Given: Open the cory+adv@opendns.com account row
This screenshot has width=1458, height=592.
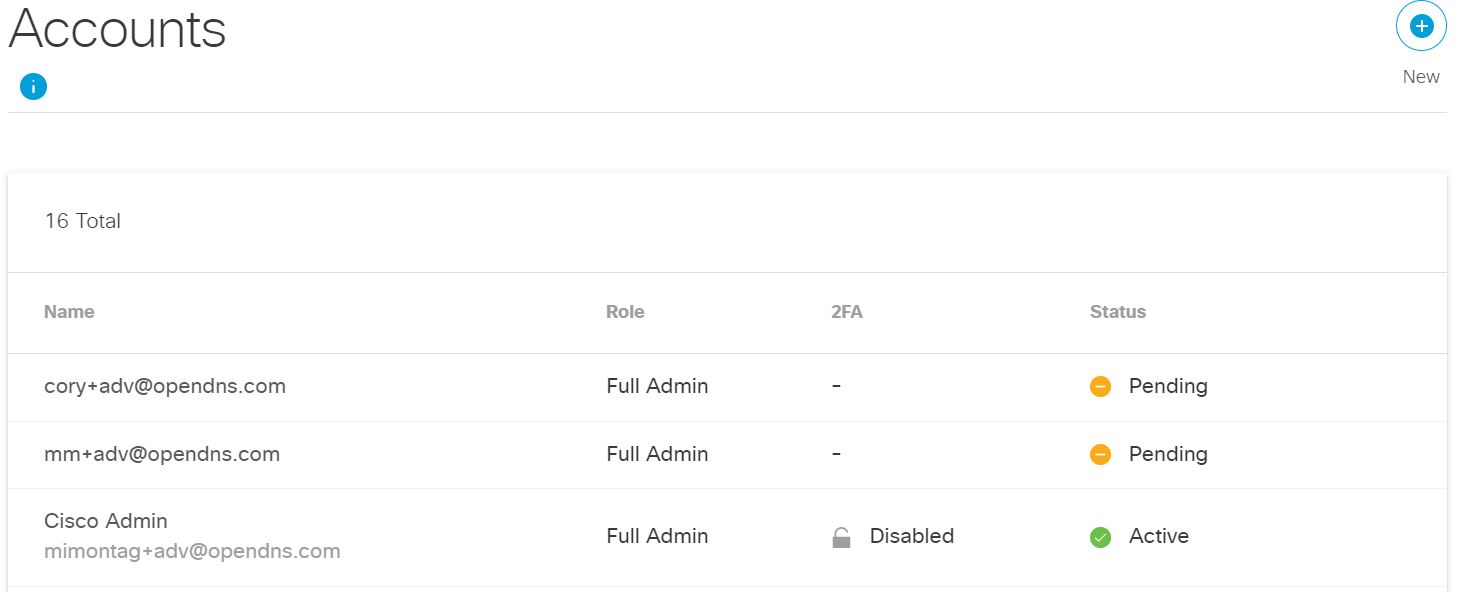Looking at the screenshot, I should click(x=727, y=387).
